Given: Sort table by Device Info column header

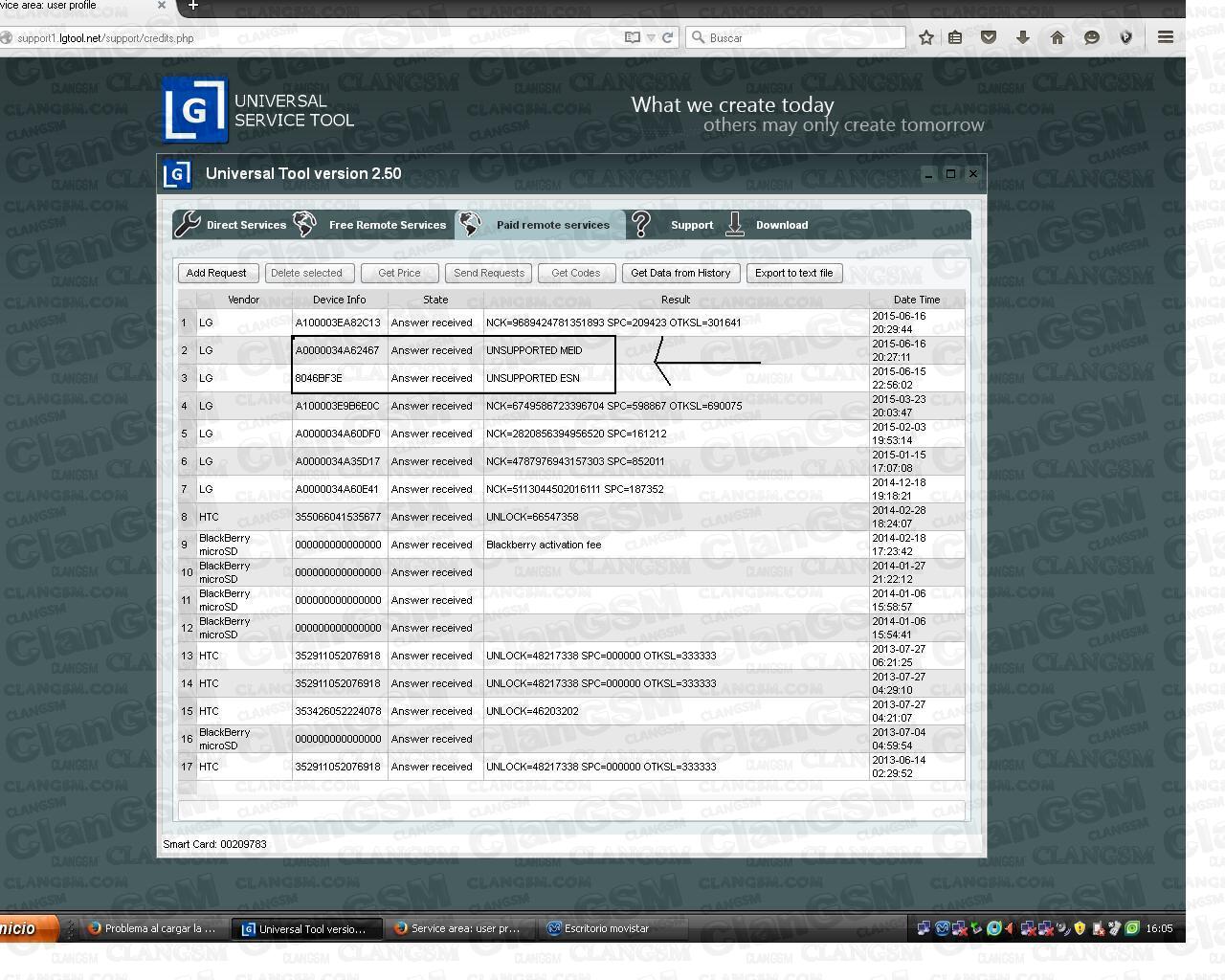Looking at the screenshot, I should [x=340, y=300].
